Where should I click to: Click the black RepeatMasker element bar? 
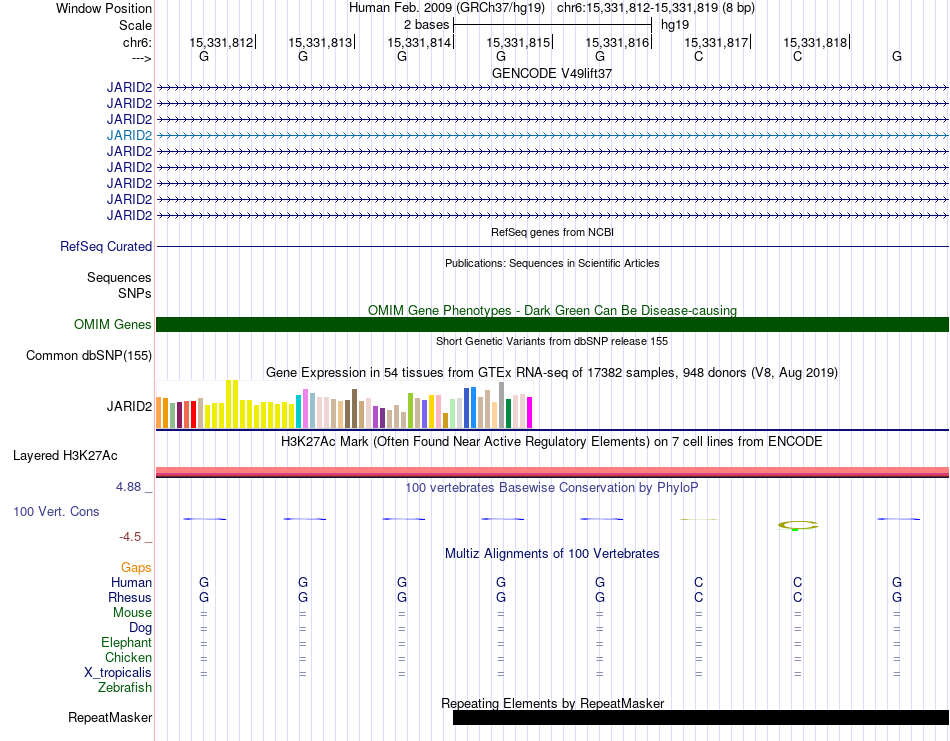701,717
